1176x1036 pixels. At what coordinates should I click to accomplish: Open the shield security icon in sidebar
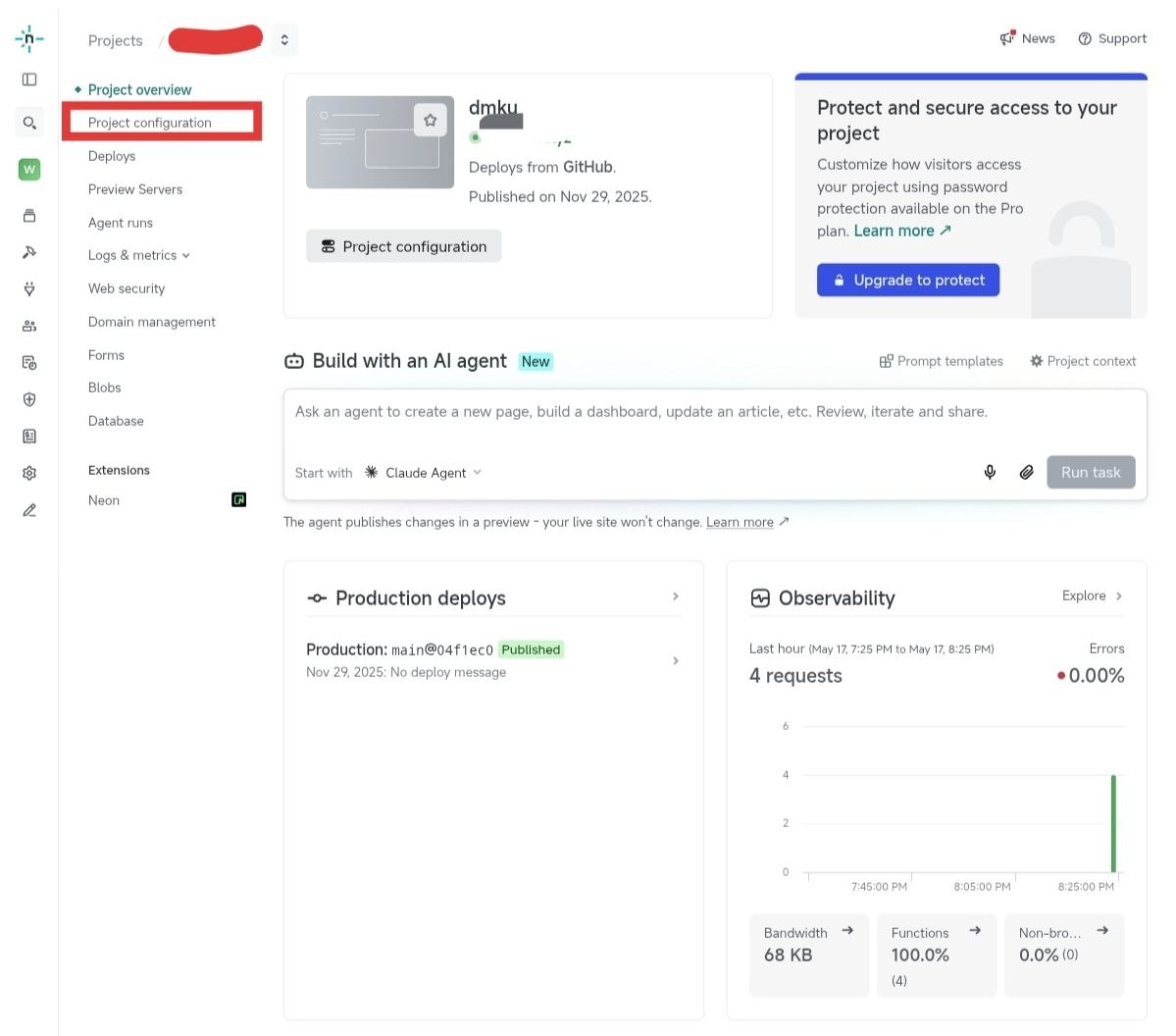[x=29, y=400]
